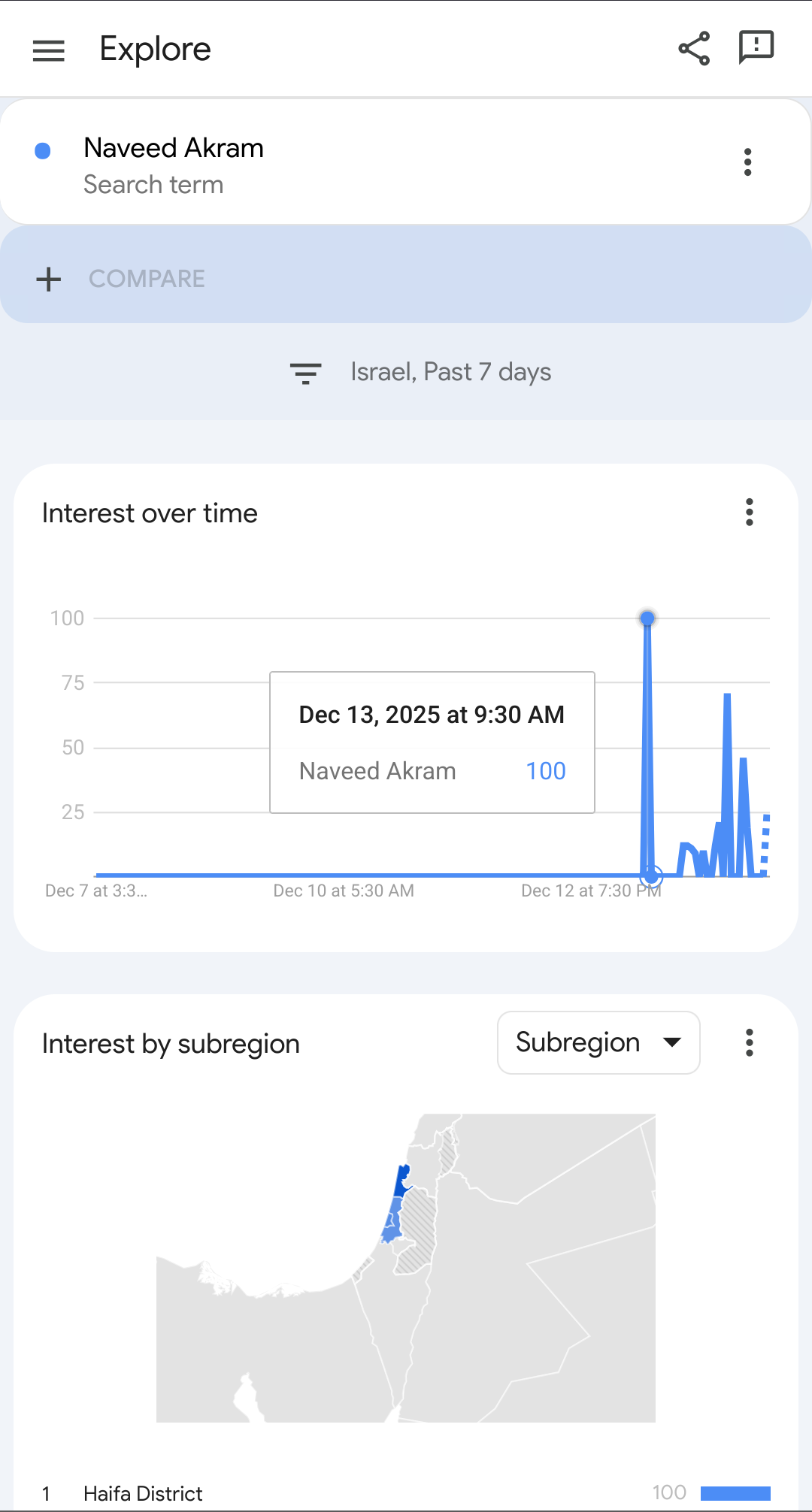Open the filter icon beside Israel
Screen dimensions: 812x1512
[305, 373]
